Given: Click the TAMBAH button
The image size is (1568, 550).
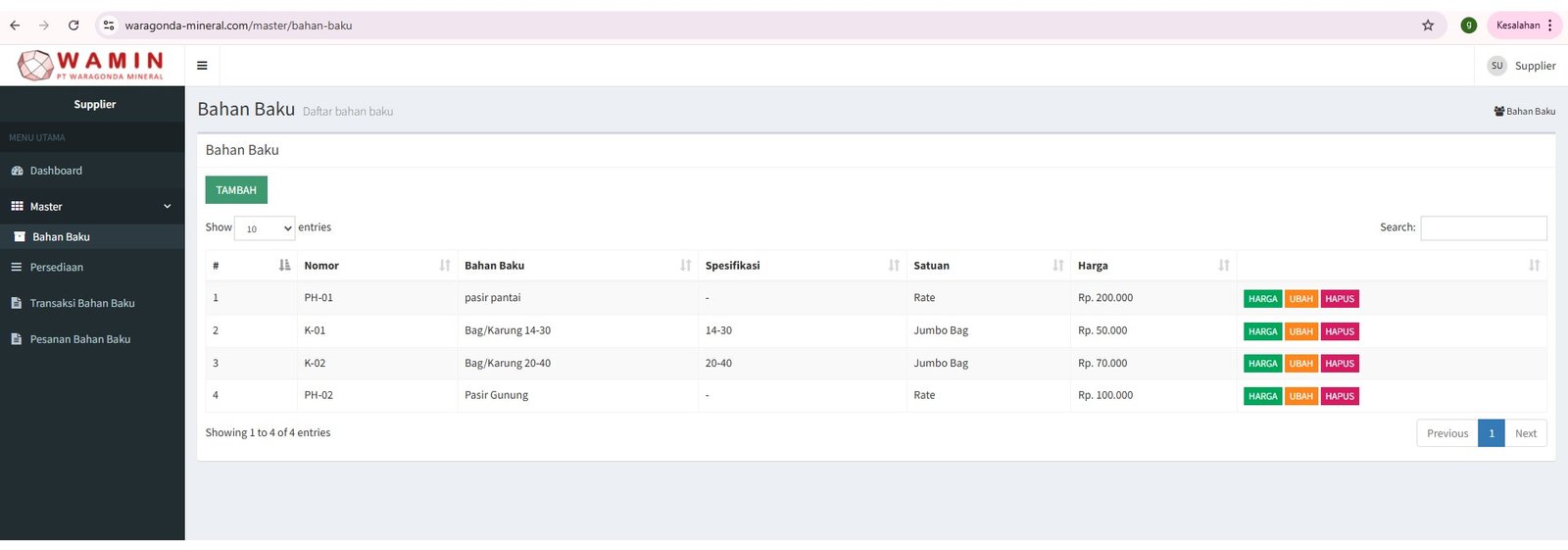Looking at the screenshot, I should click(x=236, y=190).
